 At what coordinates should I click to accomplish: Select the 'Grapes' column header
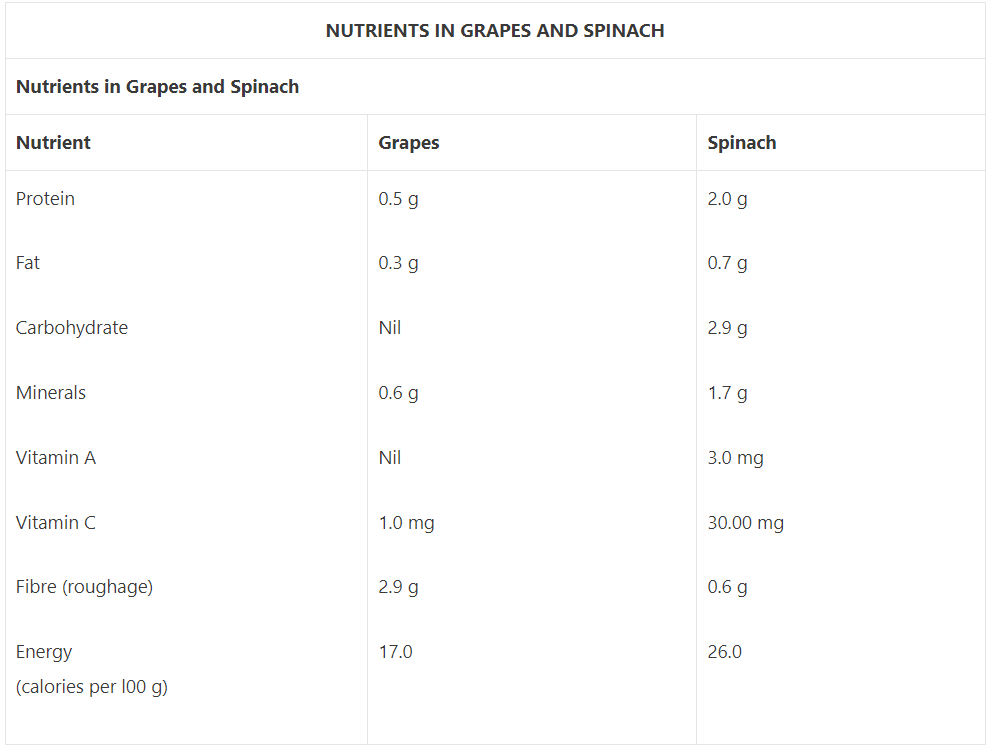(408, 143)
